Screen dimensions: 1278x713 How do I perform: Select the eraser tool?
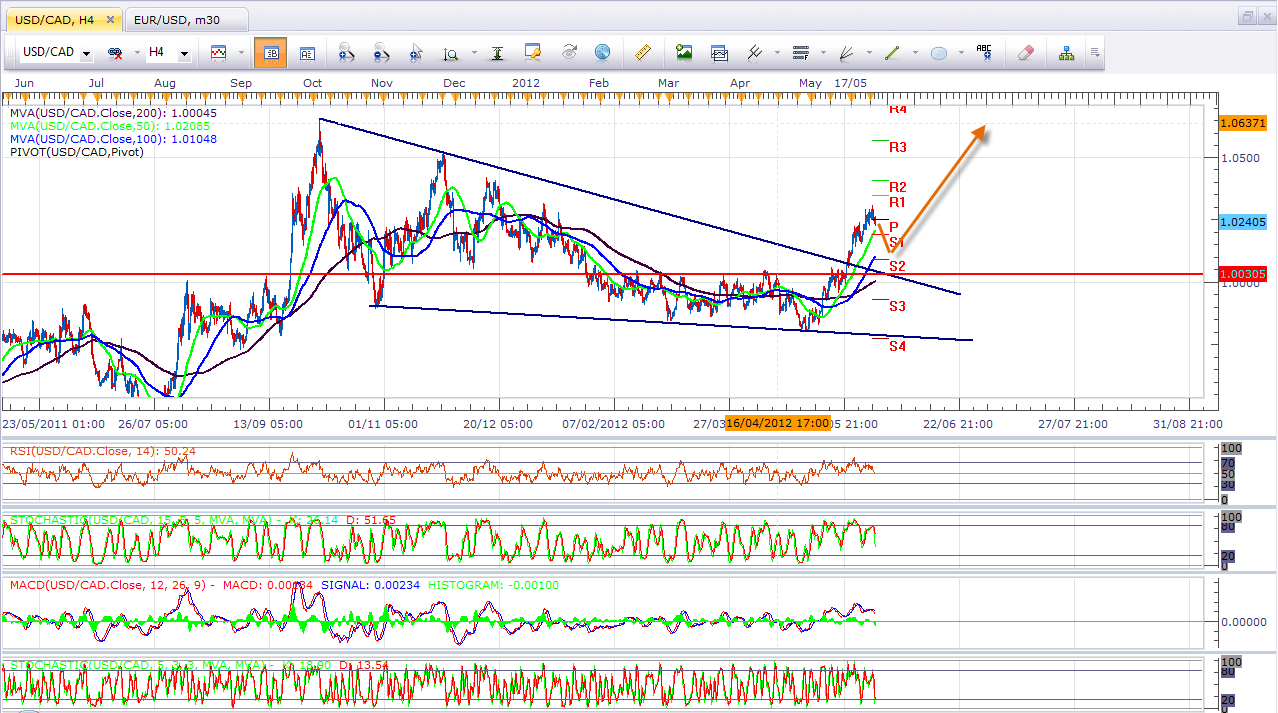pos(1026,53)
